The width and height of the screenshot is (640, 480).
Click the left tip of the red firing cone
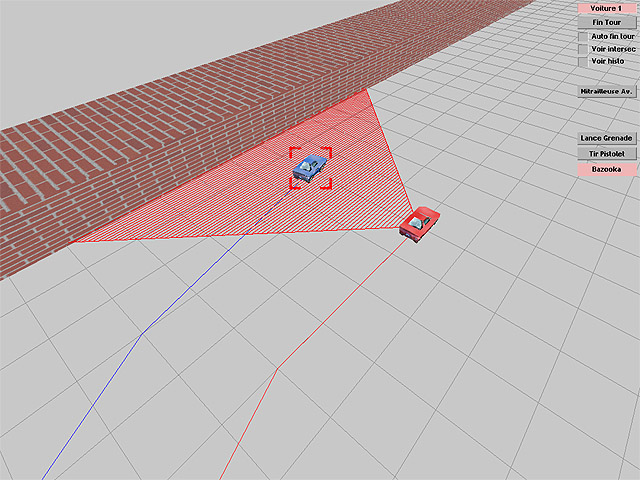pos(70,243)
